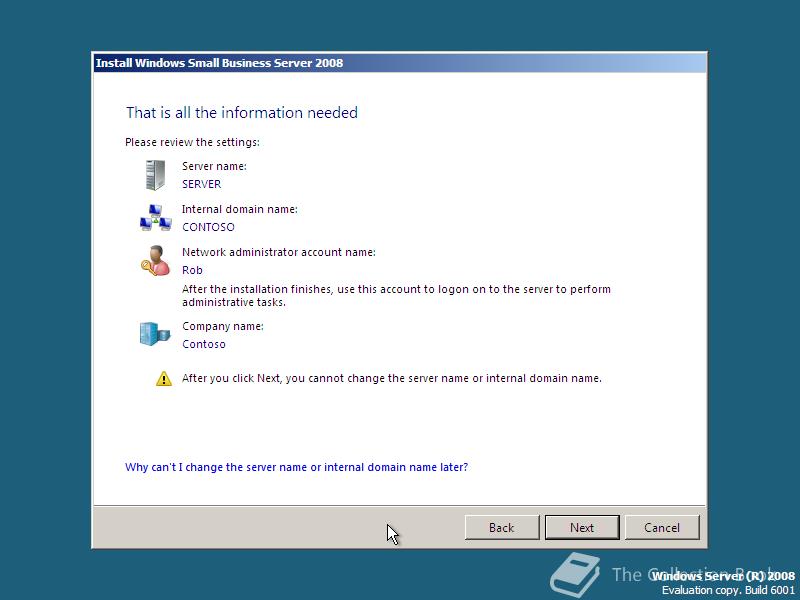The image size is (800, 600).
Task: Click the 'Internal domain name:' label
Action: (240, 209)
